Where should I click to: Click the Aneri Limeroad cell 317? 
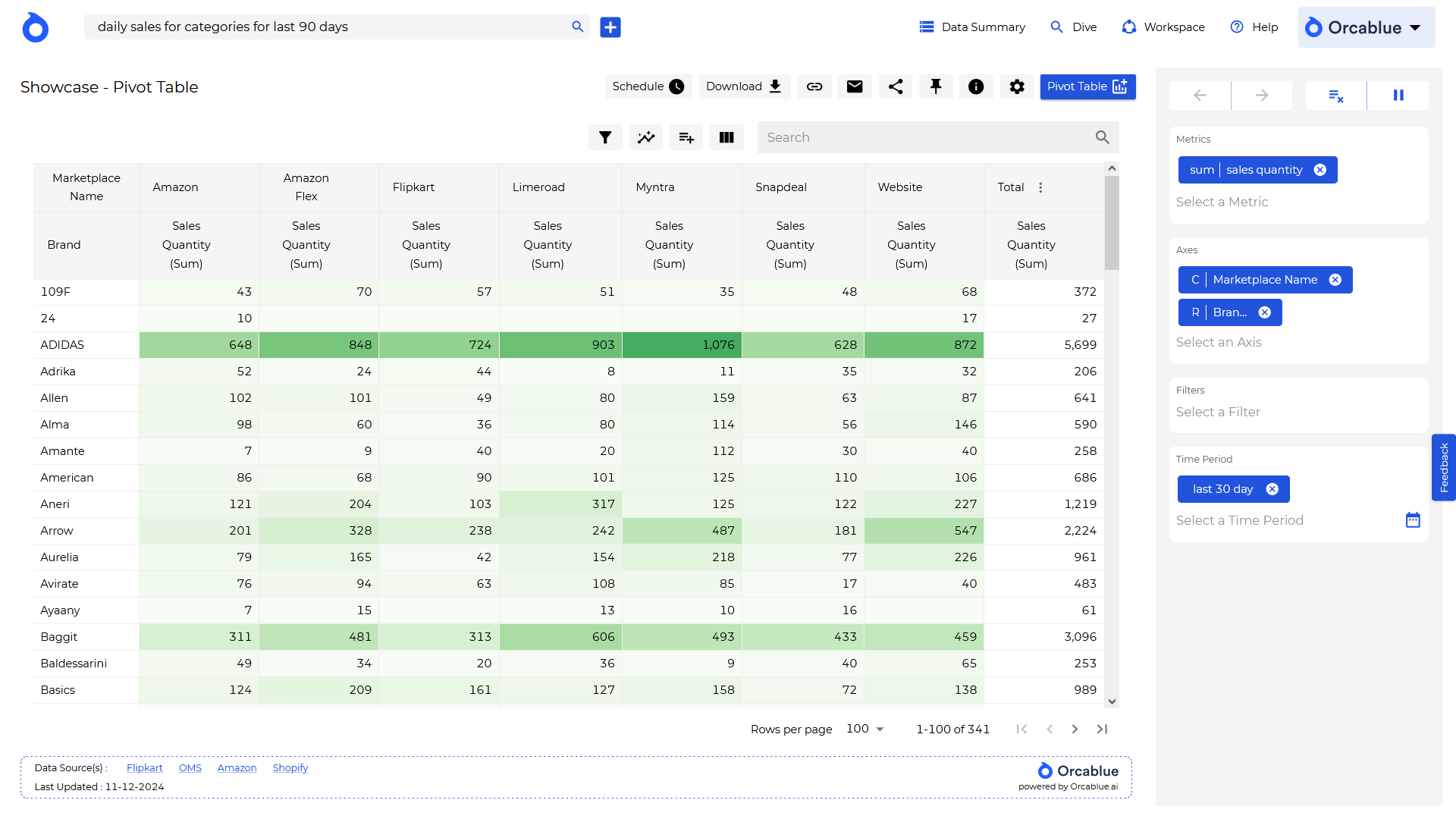click(560, 504)
